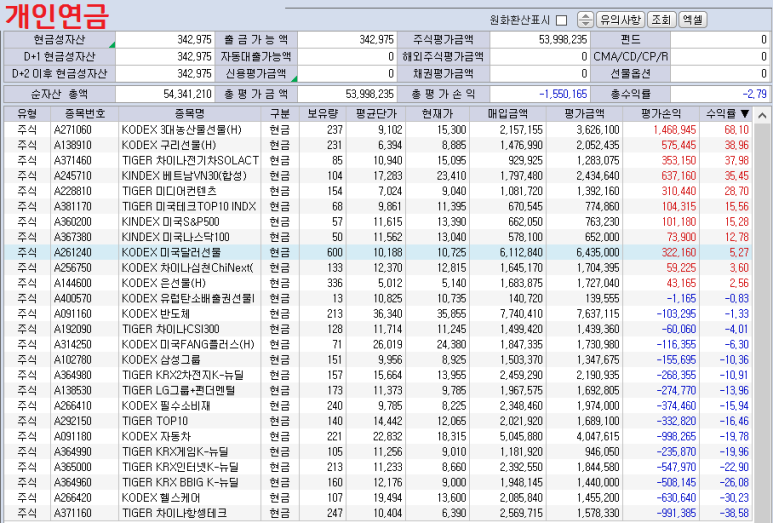Click stock code A261240

pyautogui.click(x=72, y=252)
